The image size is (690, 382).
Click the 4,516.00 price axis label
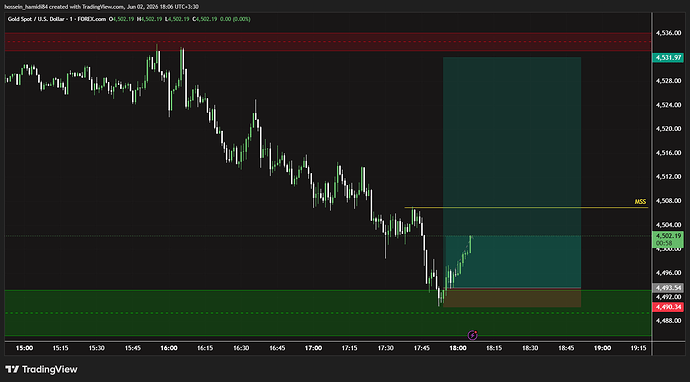click(x=668, y=153)
